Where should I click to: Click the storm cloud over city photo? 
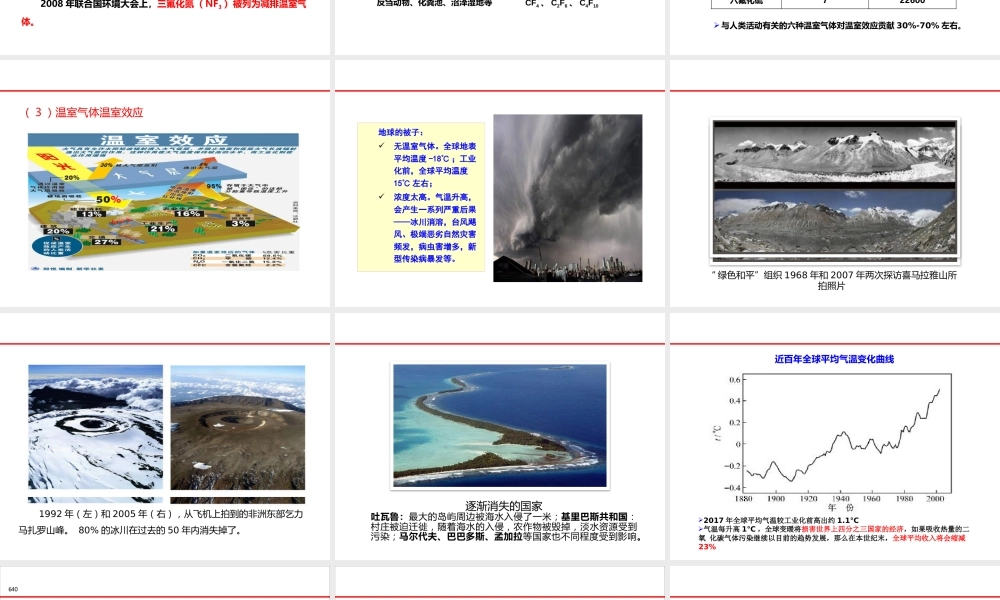point(568,198)
